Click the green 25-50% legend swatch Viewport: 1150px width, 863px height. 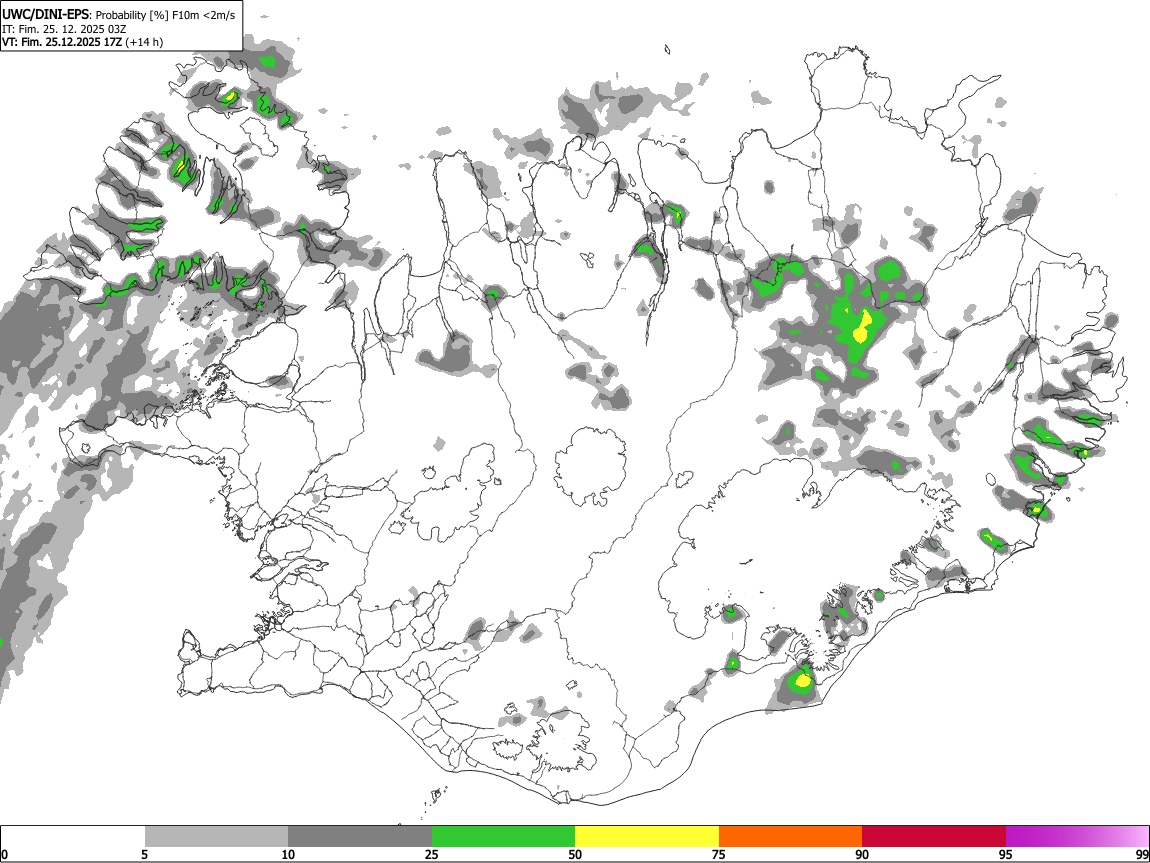click(503, 836)
